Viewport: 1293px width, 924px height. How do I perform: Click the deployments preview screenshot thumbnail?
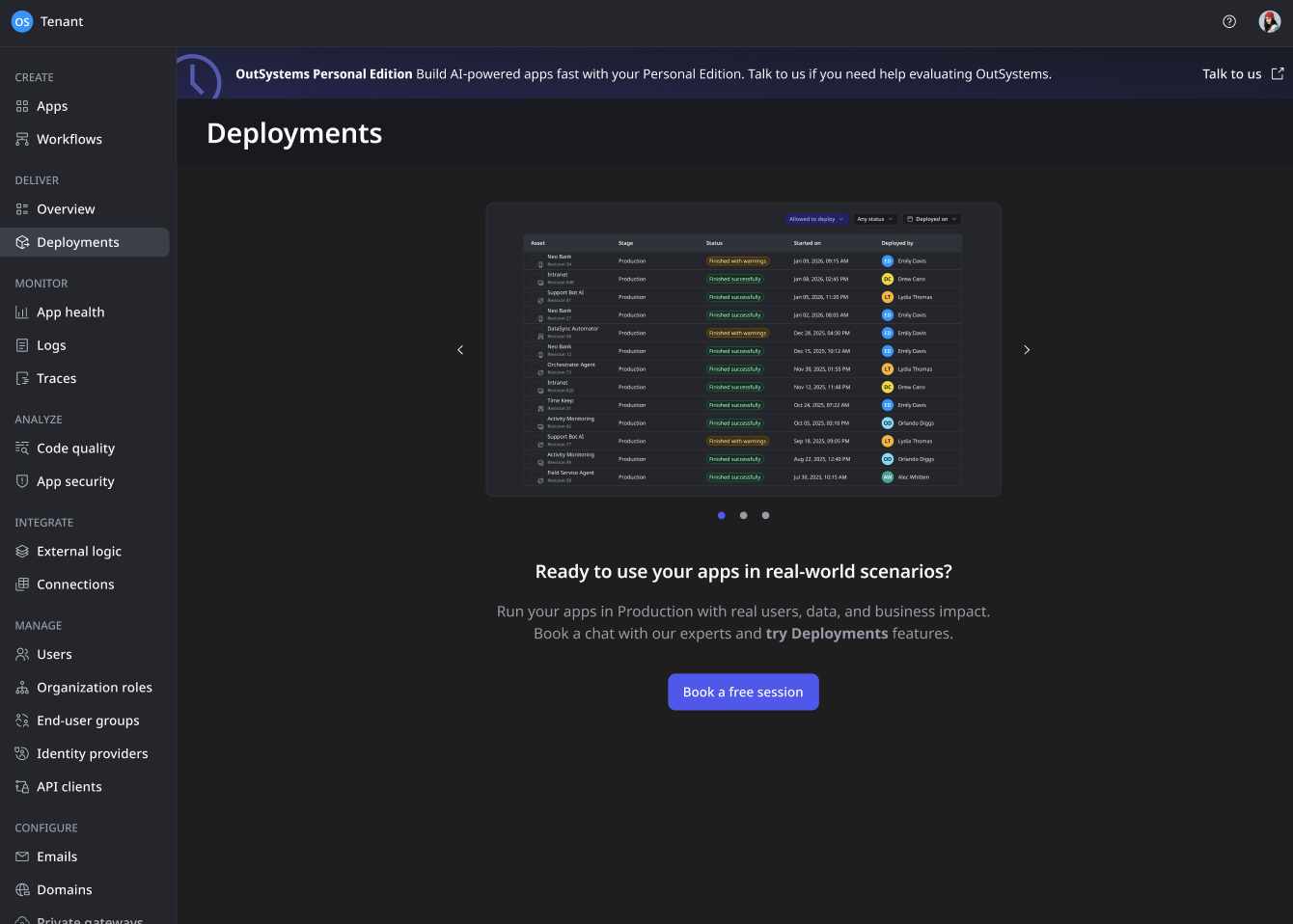click(743, 350)
